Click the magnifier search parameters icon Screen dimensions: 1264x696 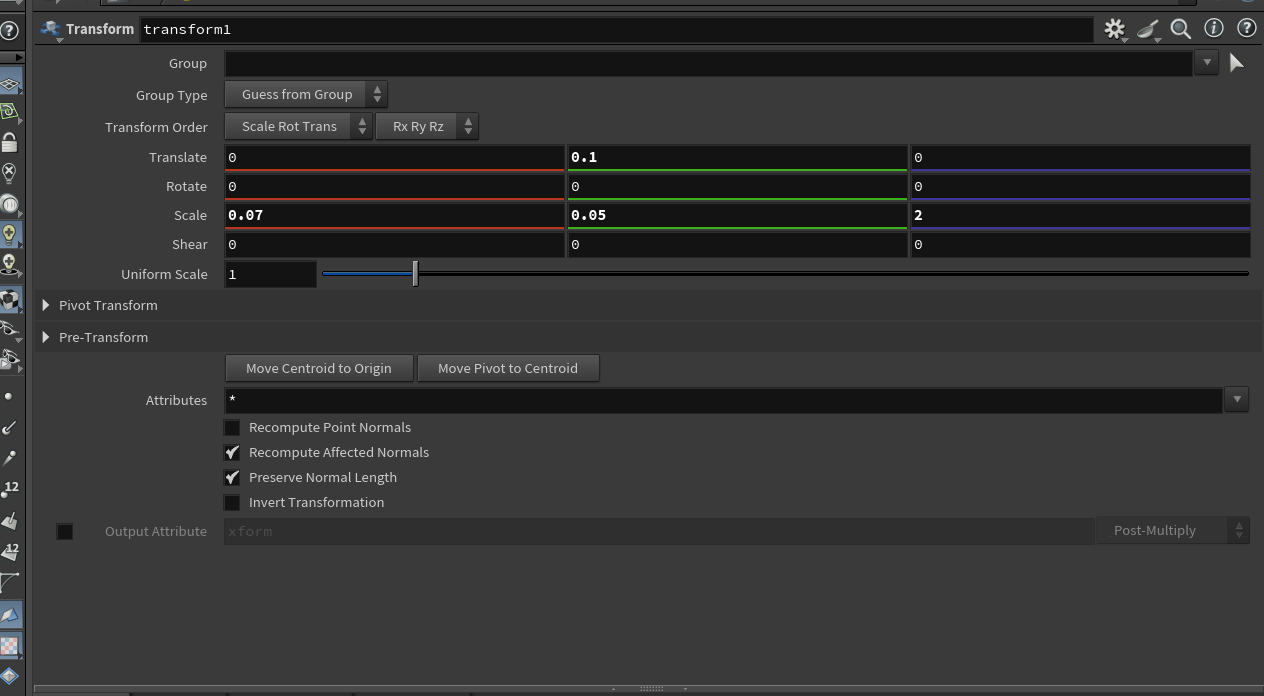pyautogui.click(x=1181, y=29)
